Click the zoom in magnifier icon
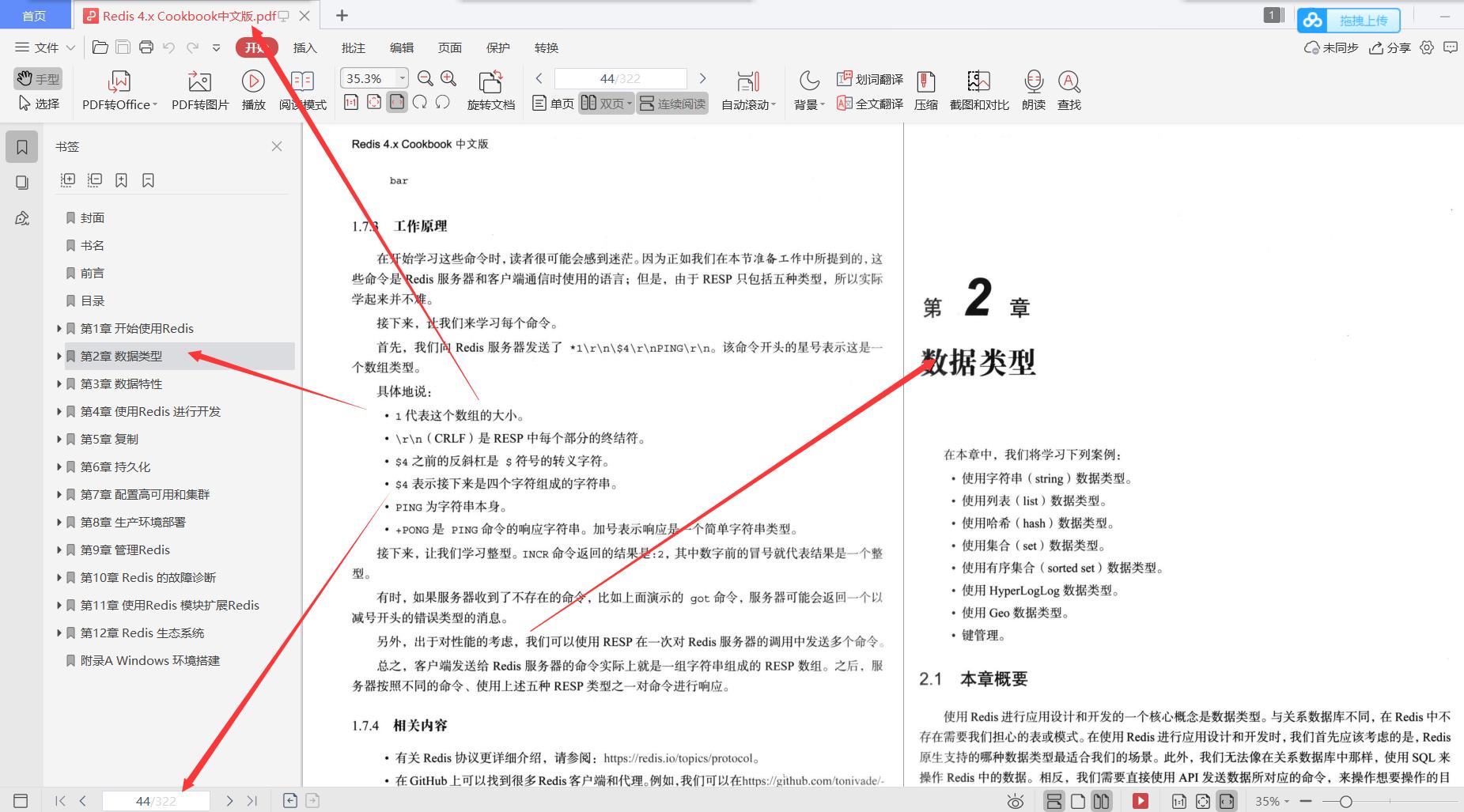This screenshot has height=812, width=1464. pyautogui.click(x=448, y=78)
